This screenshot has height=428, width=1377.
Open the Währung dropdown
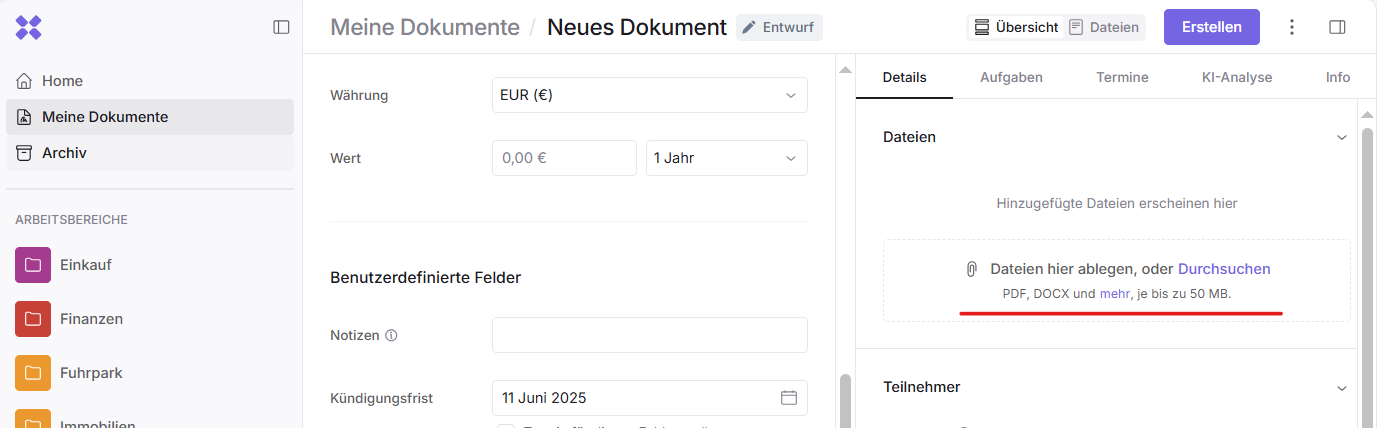click(649, 95)
